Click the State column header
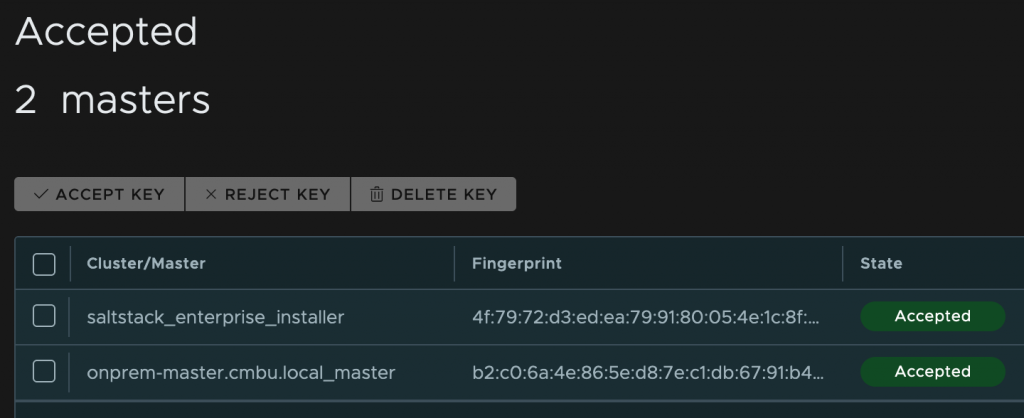Image resolution: width=1024 pixels, height=418 pixels. point(881,264)
